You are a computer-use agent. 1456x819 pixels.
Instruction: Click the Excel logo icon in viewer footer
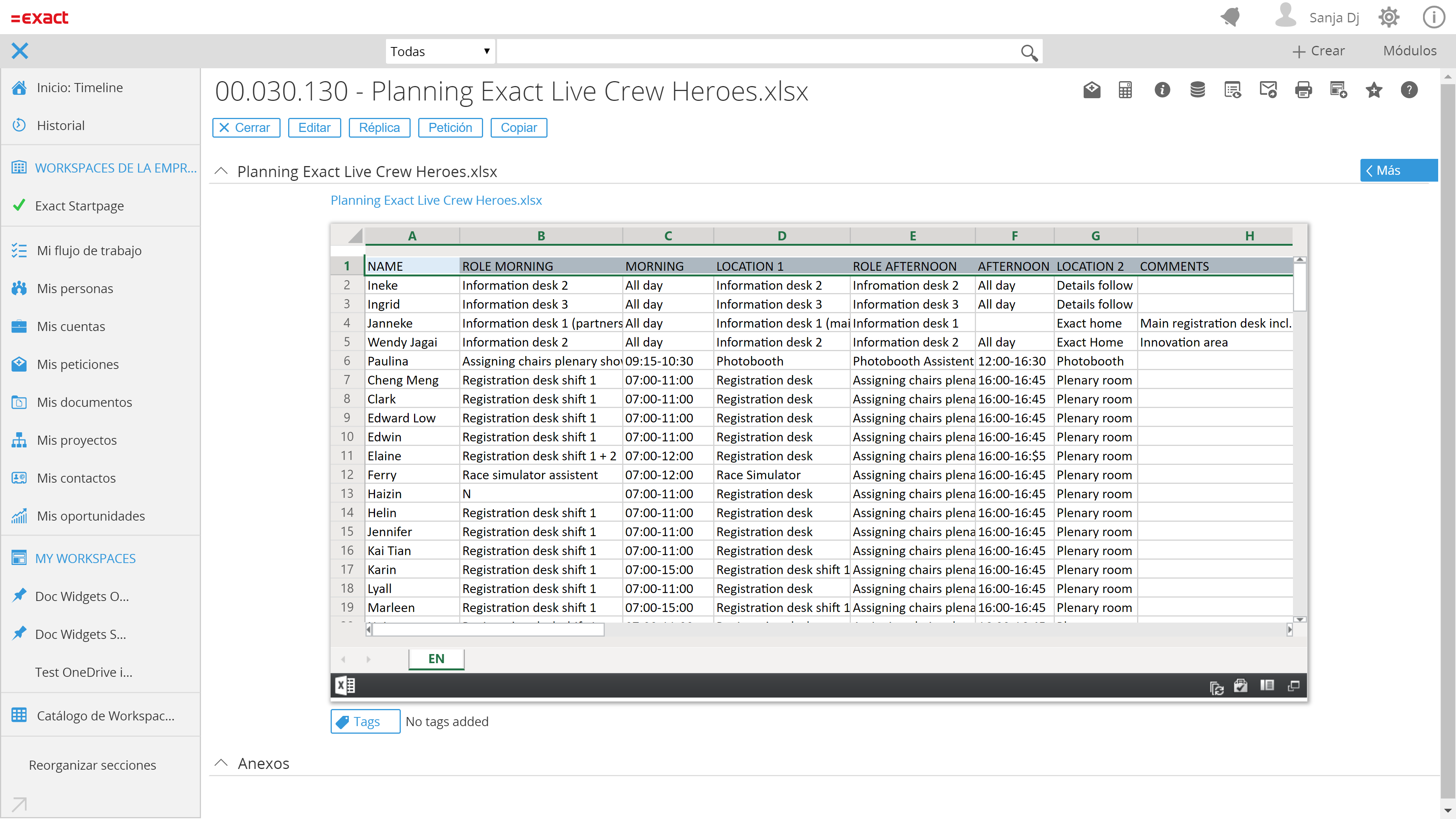[345, 686]
